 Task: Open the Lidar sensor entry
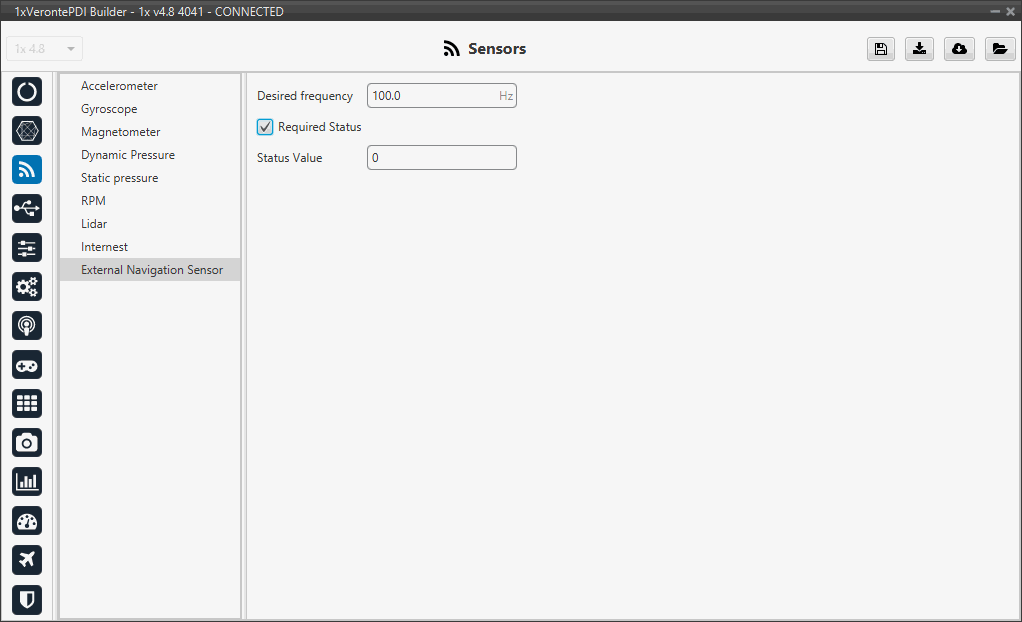pyautogui.click(x=94, y=224)
